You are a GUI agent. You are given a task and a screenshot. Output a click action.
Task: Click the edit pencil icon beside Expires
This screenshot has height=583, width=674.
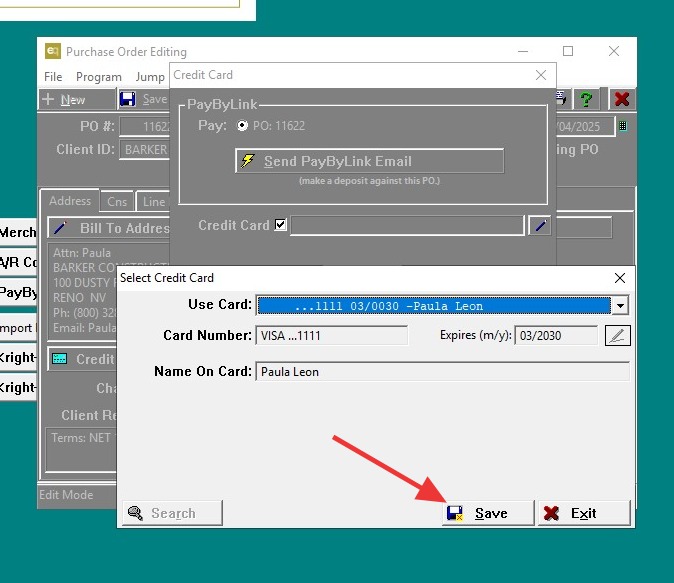pos(617,335)
